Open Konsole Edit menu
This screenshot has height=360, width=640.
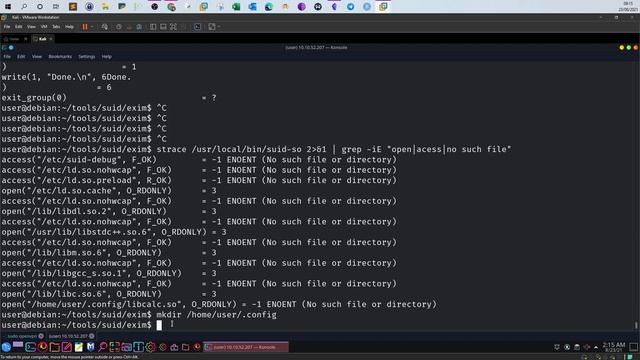click(21, 57)
